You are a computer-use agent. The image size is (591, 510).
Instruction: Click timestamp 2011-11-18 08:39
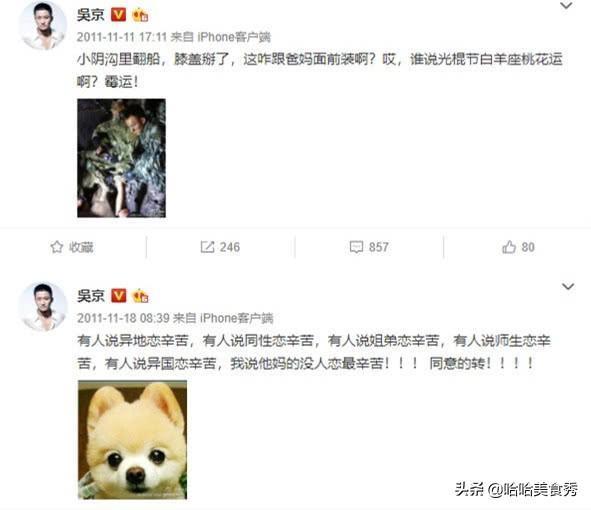(x=123, y=318)
